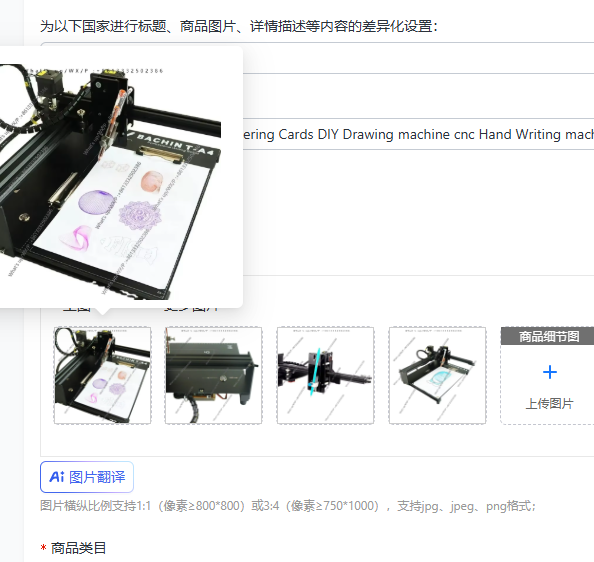Click the 商品细节图 header label
This screenshot has height=562, width=594.
click(x=549, y=336)
